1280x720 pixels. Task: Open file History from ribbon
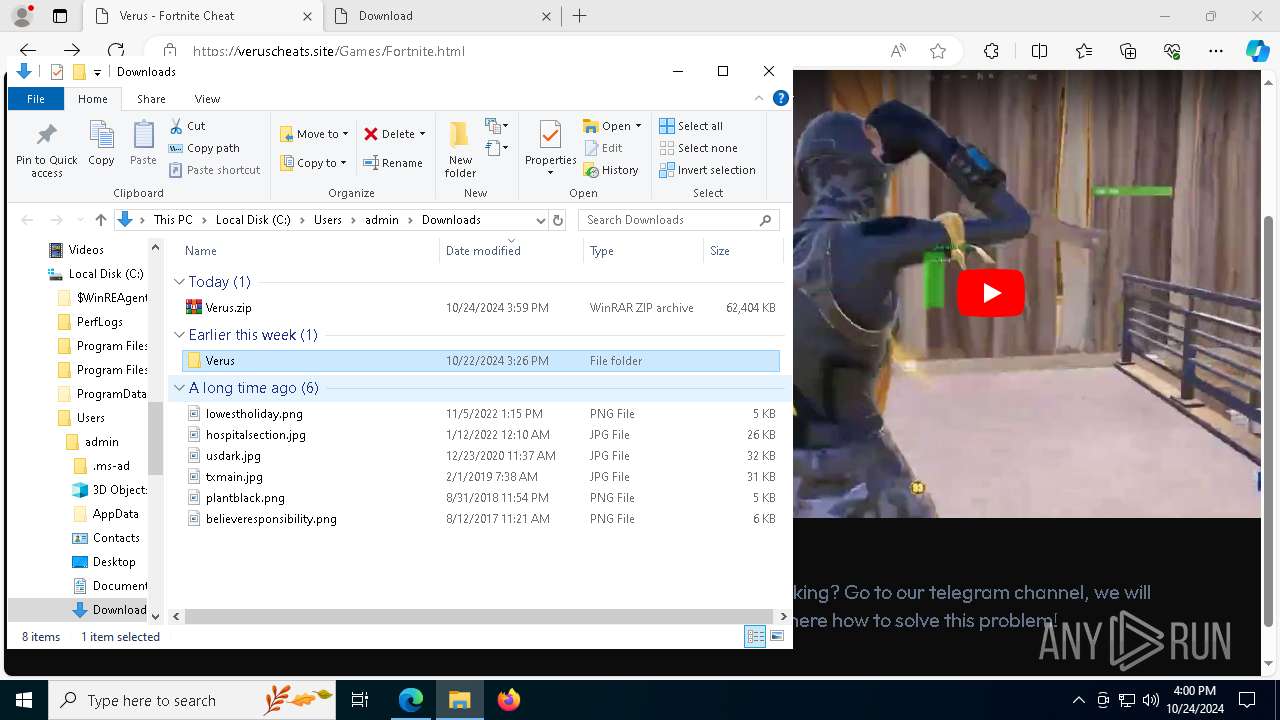pyautogui.click(x=611, y=170)
